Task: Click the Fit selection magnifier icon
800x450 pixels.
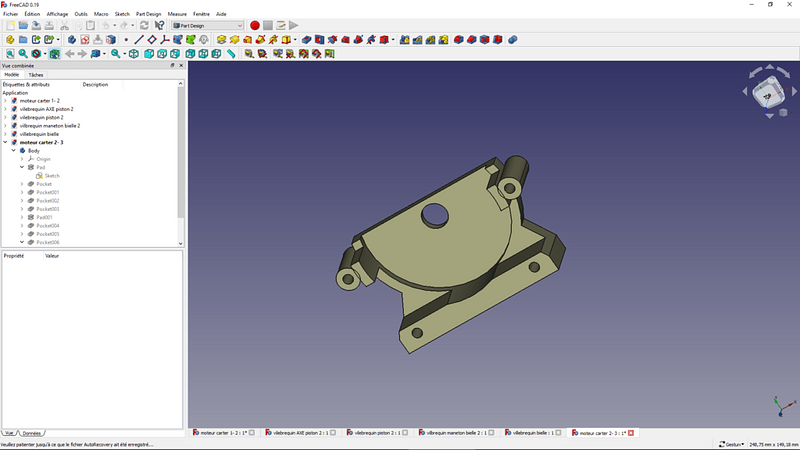Action: point(23,54)
